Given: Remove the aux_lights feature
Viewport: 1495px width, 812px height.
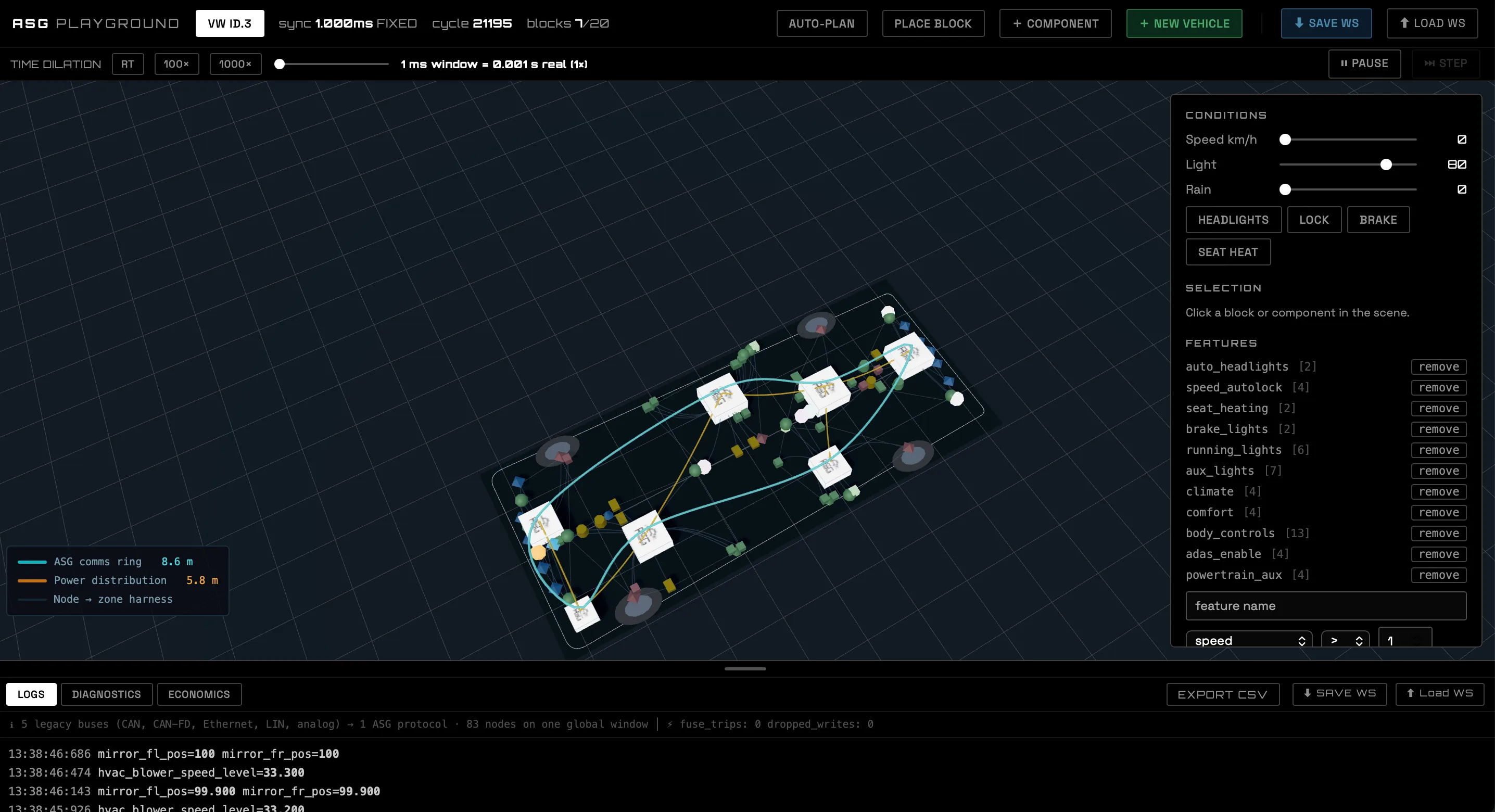Looking at the screenshot, I should (x=1439, y=471).
